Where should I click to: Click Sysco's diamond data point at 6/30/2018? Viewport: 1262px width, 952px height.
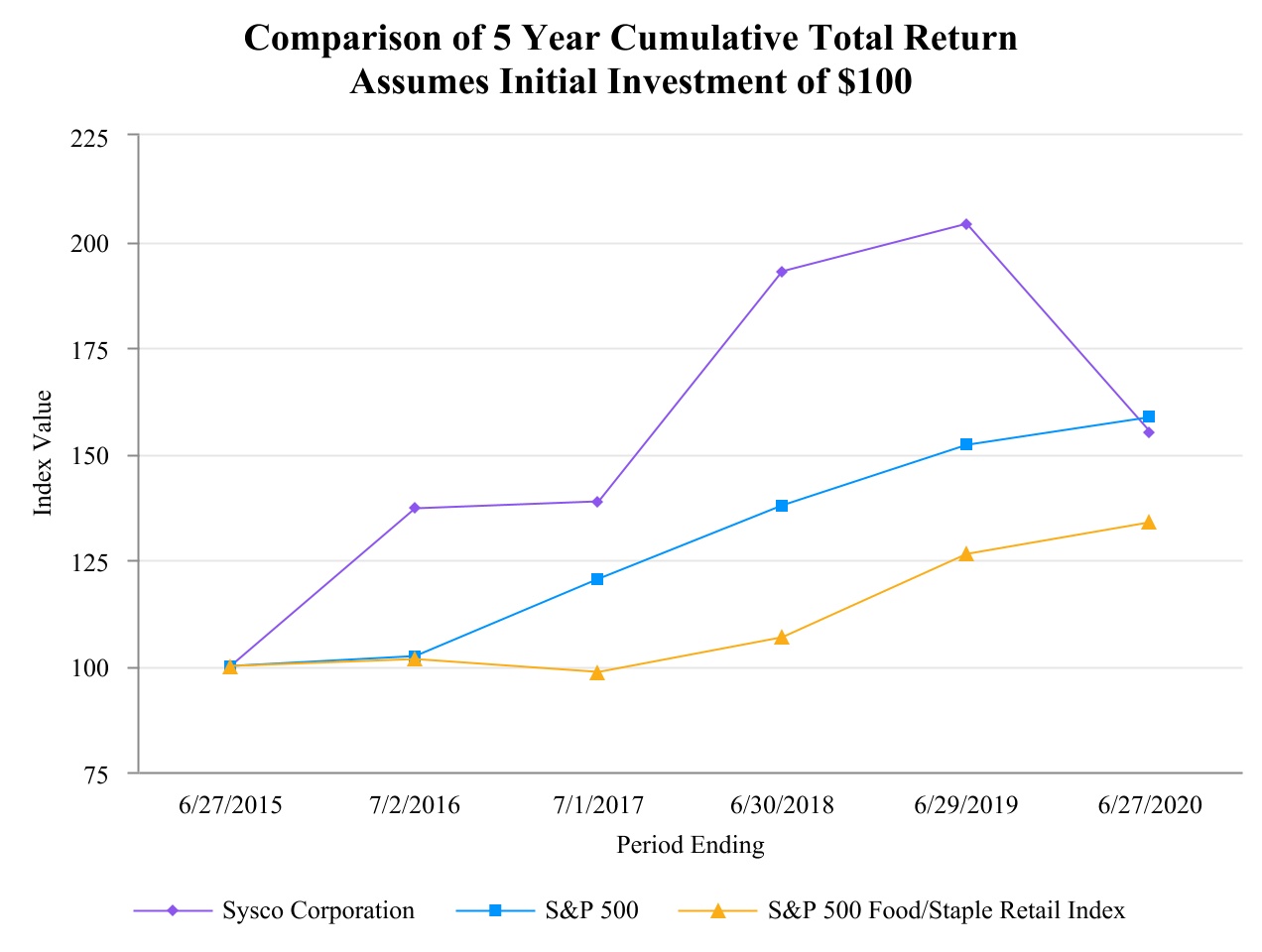782,272
